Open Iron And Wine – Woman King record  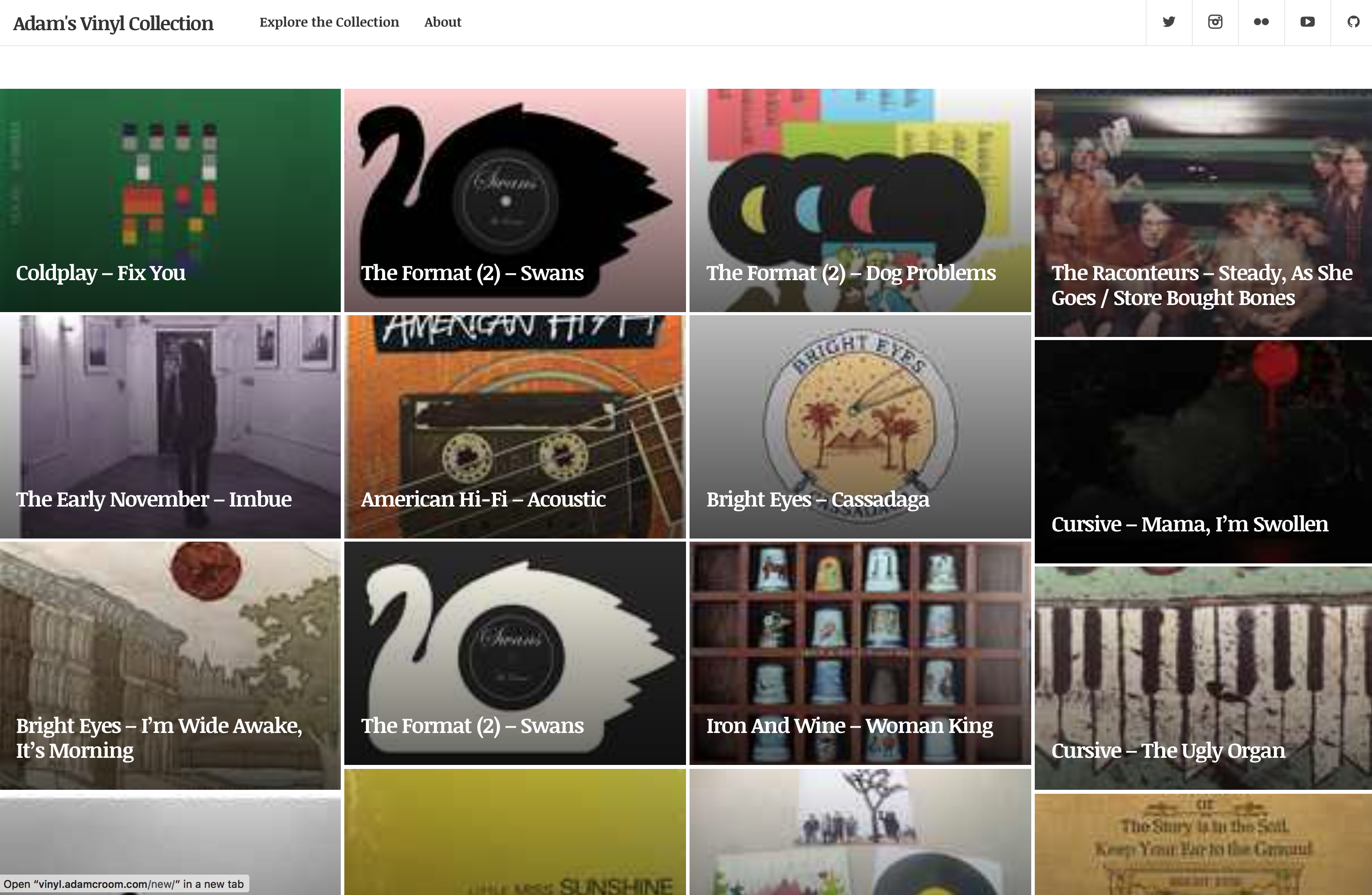(x=860, y=653)
